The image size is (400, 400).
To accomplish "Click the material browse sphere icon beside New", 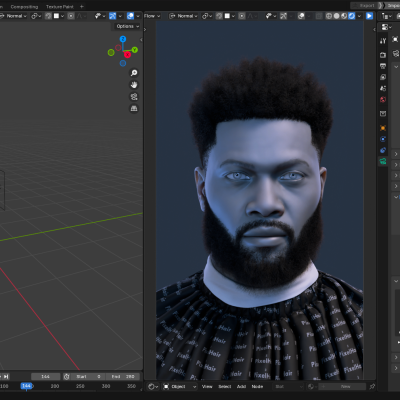I will (311, 387).
